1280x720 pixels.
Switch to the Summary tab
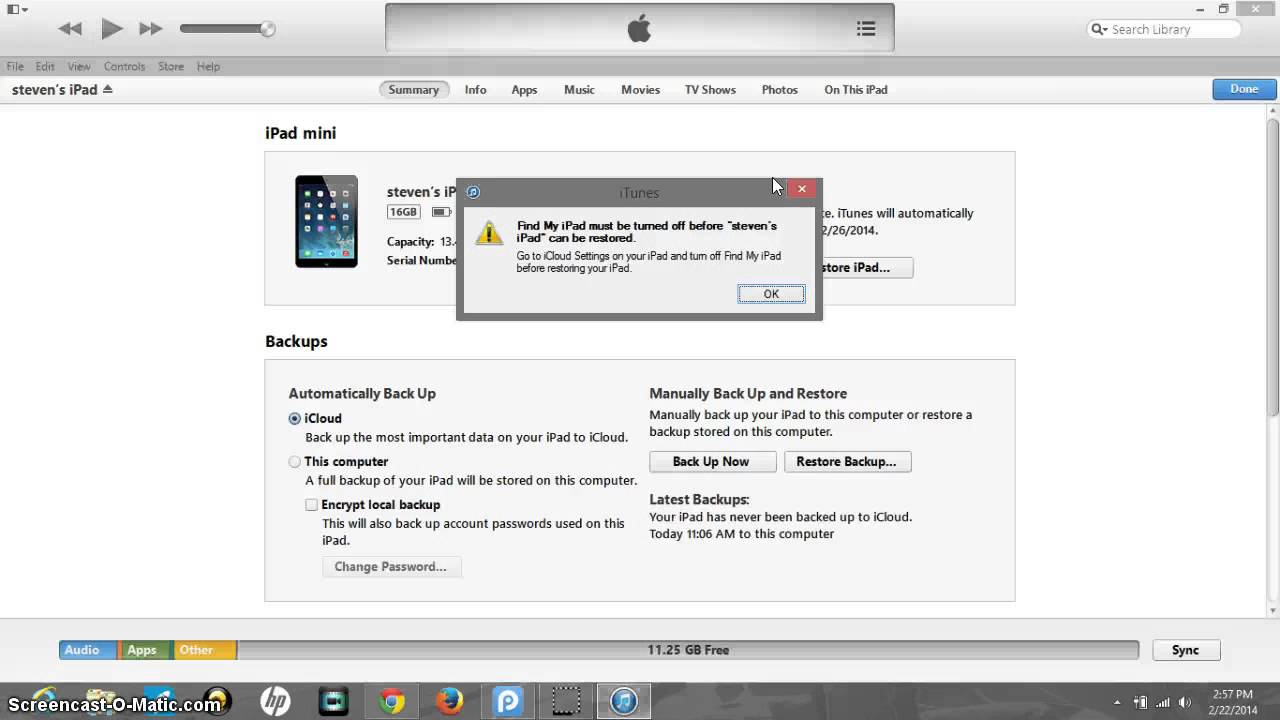click(414, 89)
